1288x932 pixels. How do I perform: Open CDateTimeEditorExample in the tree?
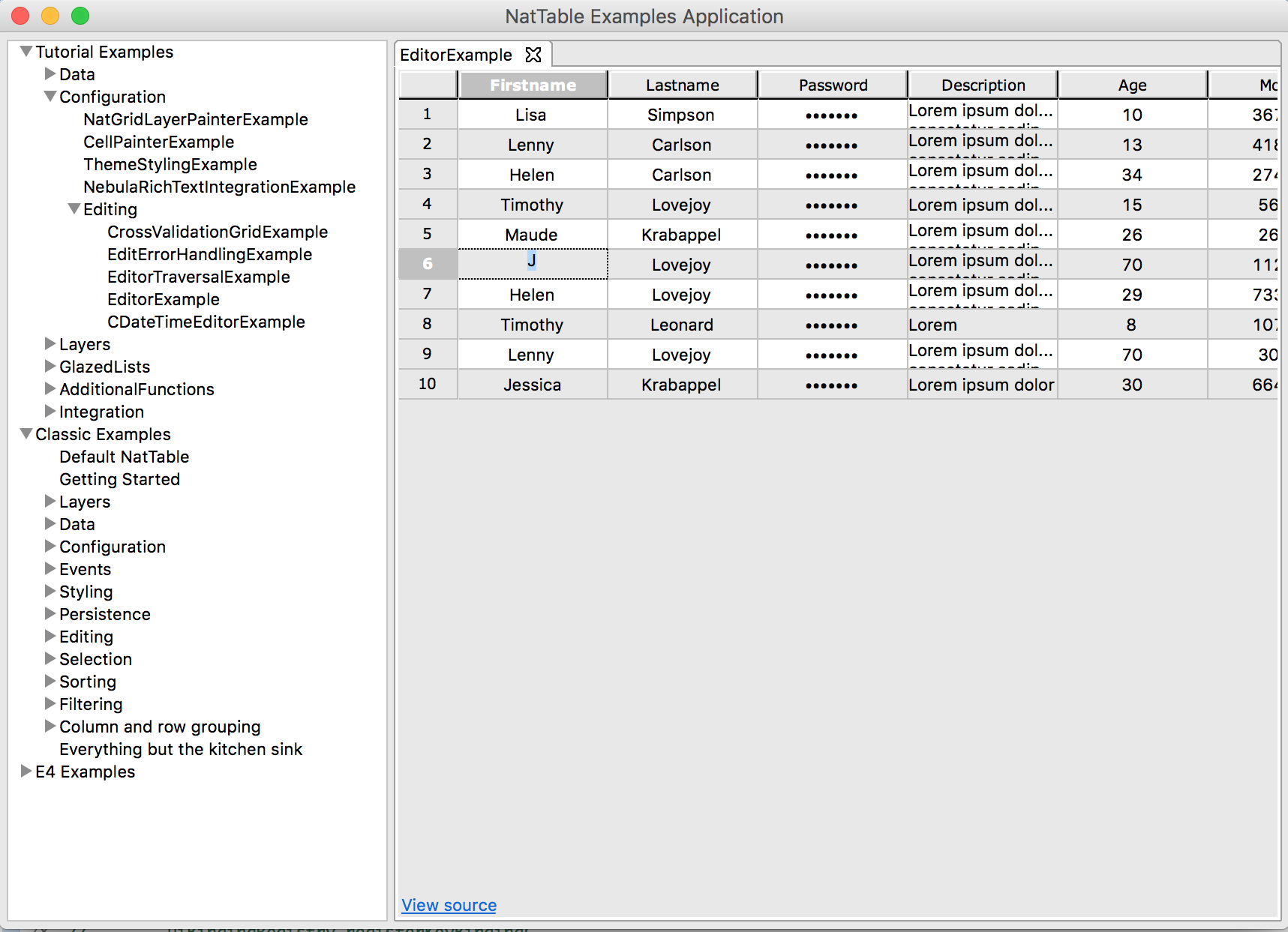pos(206,322)
